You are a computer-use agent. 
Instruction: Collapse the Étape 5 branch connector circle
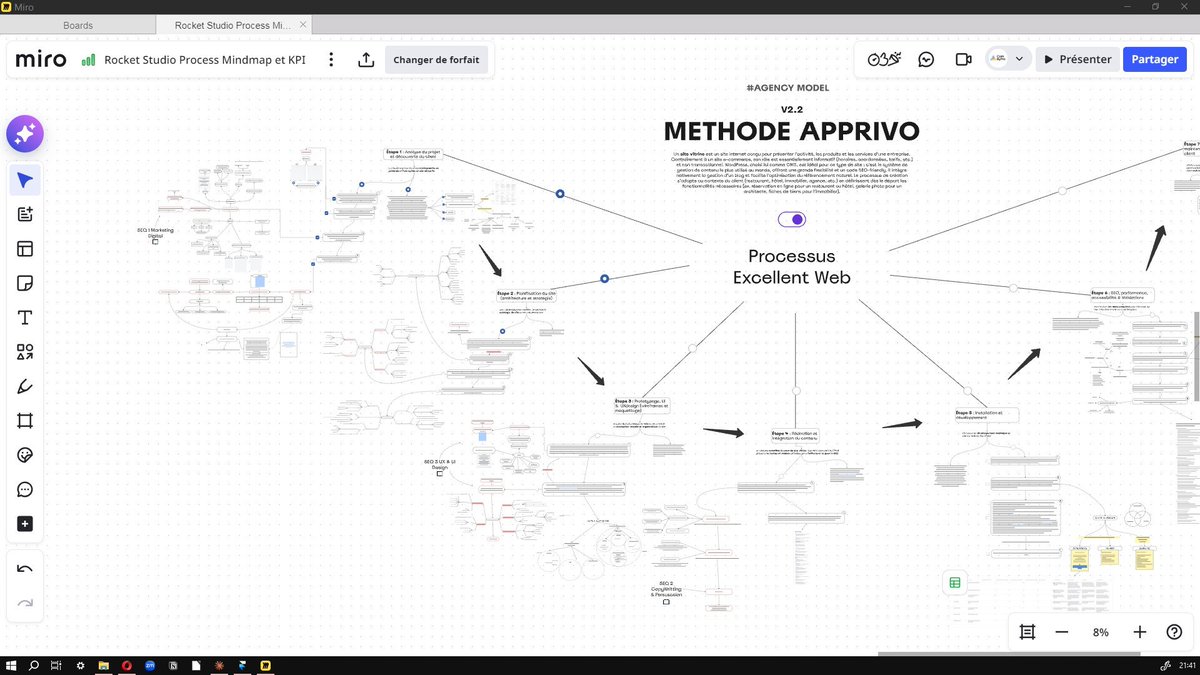point(967,390)
